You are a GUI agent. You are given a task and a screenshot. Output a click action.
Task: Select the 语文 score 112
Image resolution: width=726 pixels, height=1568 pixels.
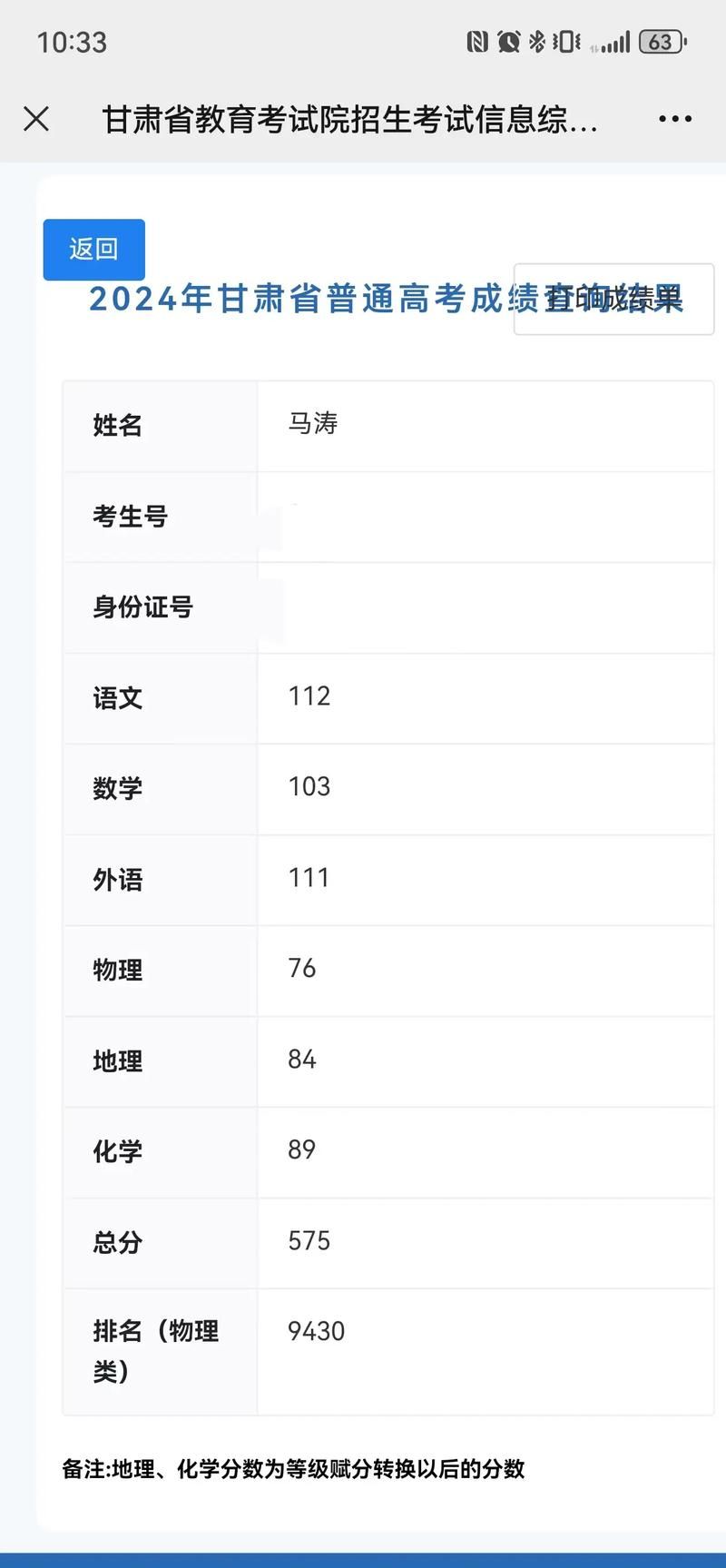tap(309, 697)
